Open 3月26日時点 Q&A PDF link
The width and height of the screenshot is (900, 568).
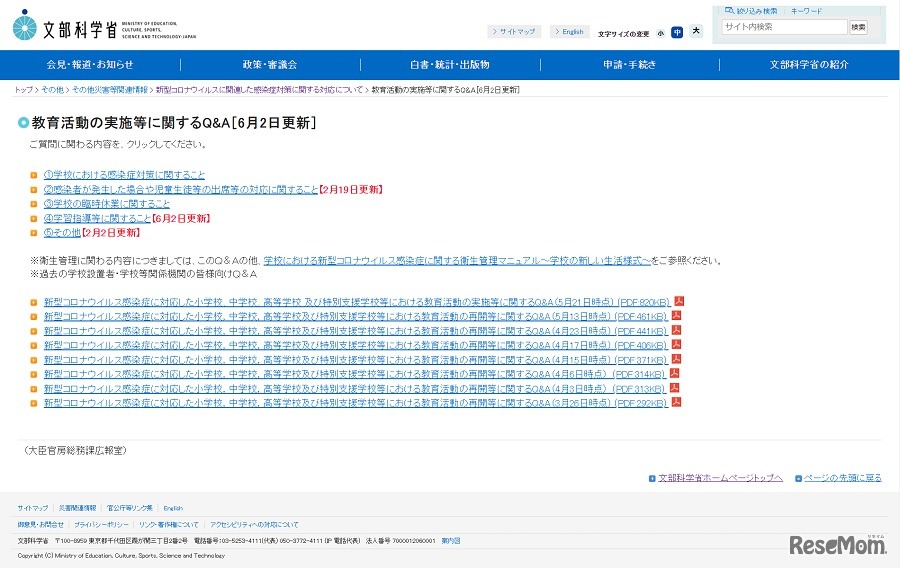pos(356,403)
